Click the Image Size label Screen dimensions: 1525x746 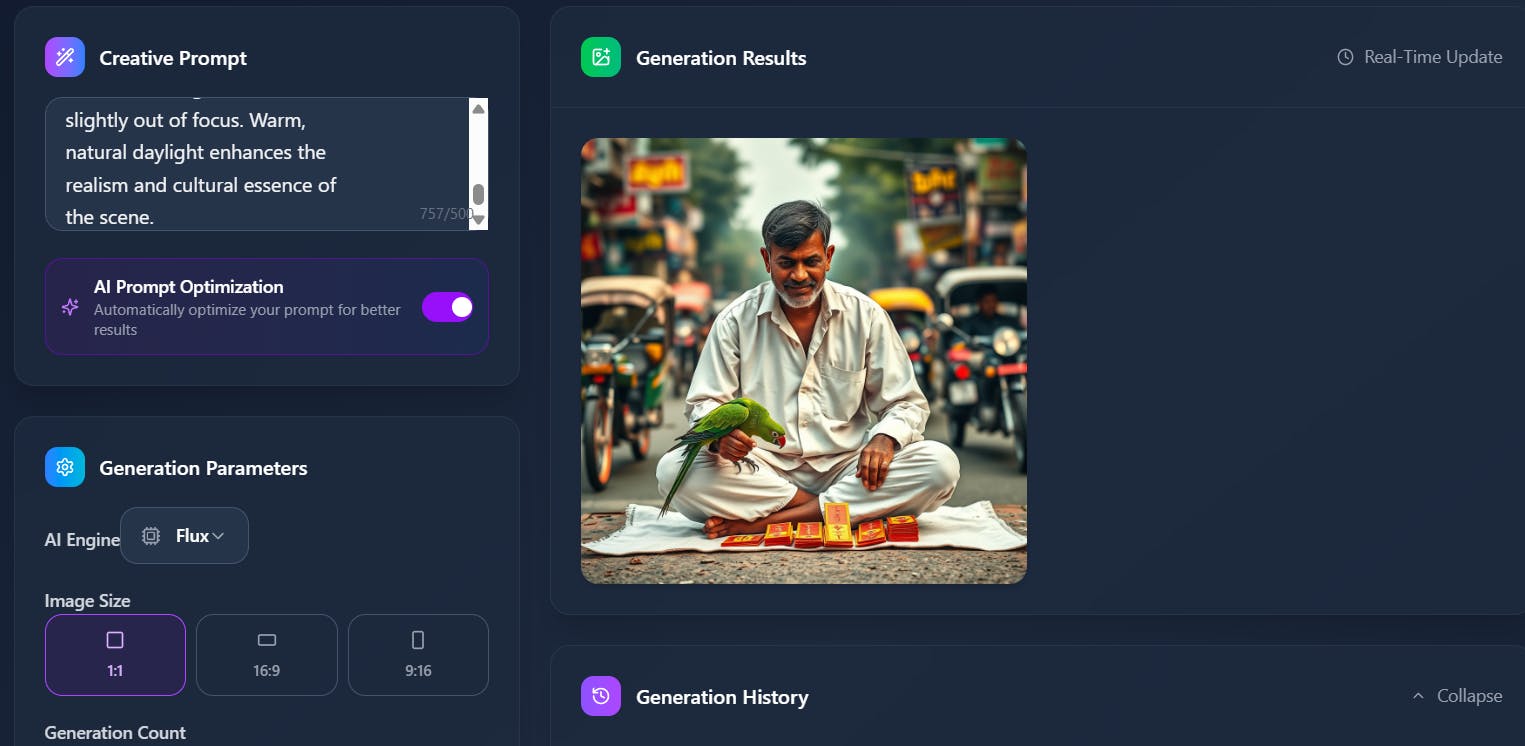87,601
